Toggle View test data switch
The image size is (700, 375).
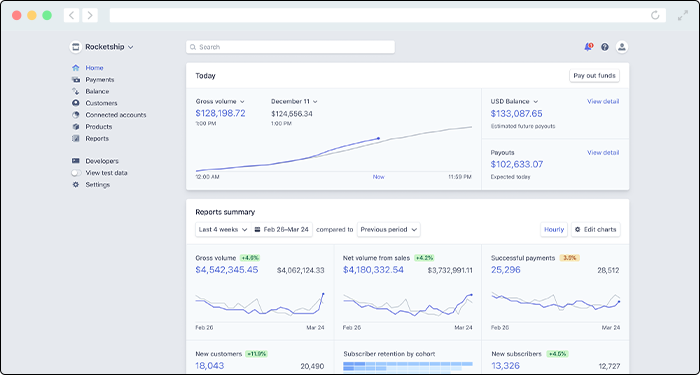76,173
